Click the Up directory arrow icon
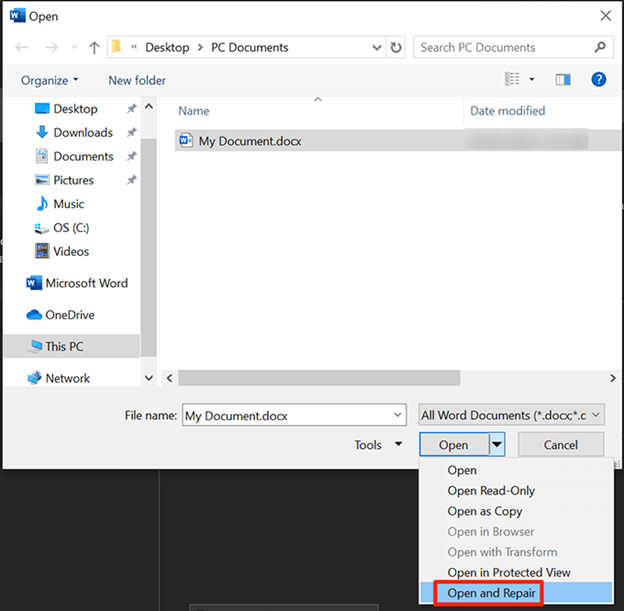 (x=94, y=47)
